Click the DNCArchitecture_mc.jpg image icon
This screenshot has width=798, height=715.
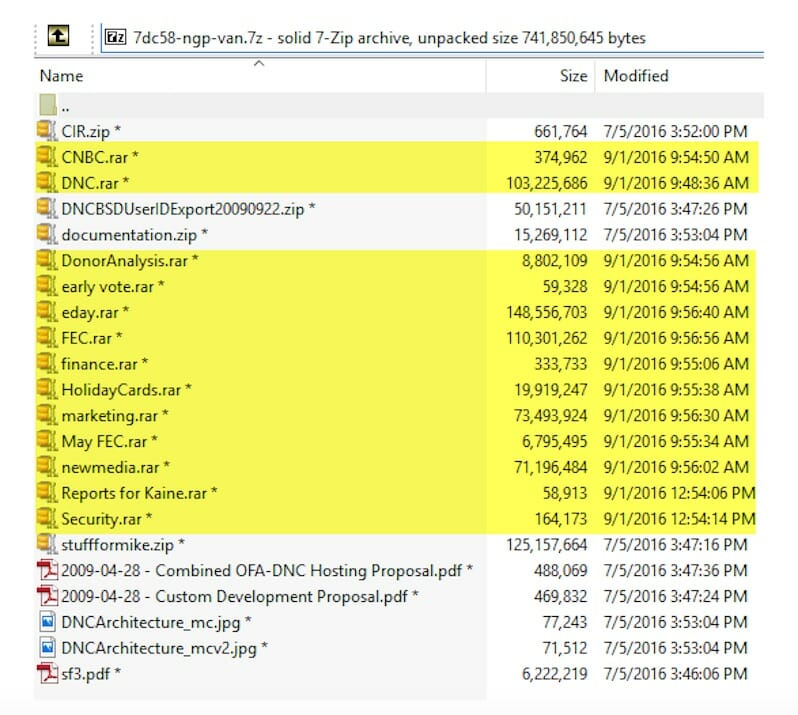pyautogui.click(x=47, y=622)
